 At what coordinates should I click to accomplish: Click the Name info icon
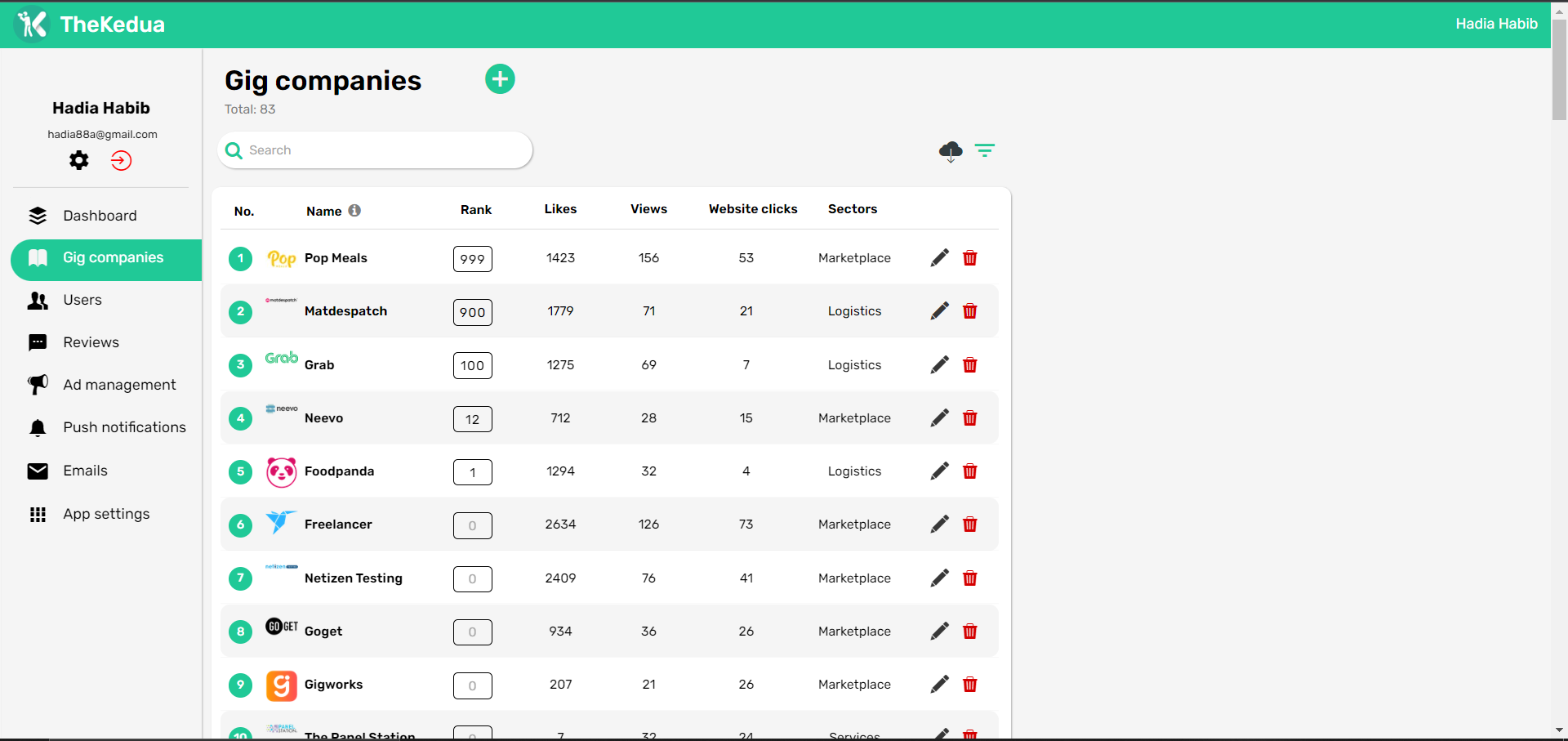coord(354,210)
